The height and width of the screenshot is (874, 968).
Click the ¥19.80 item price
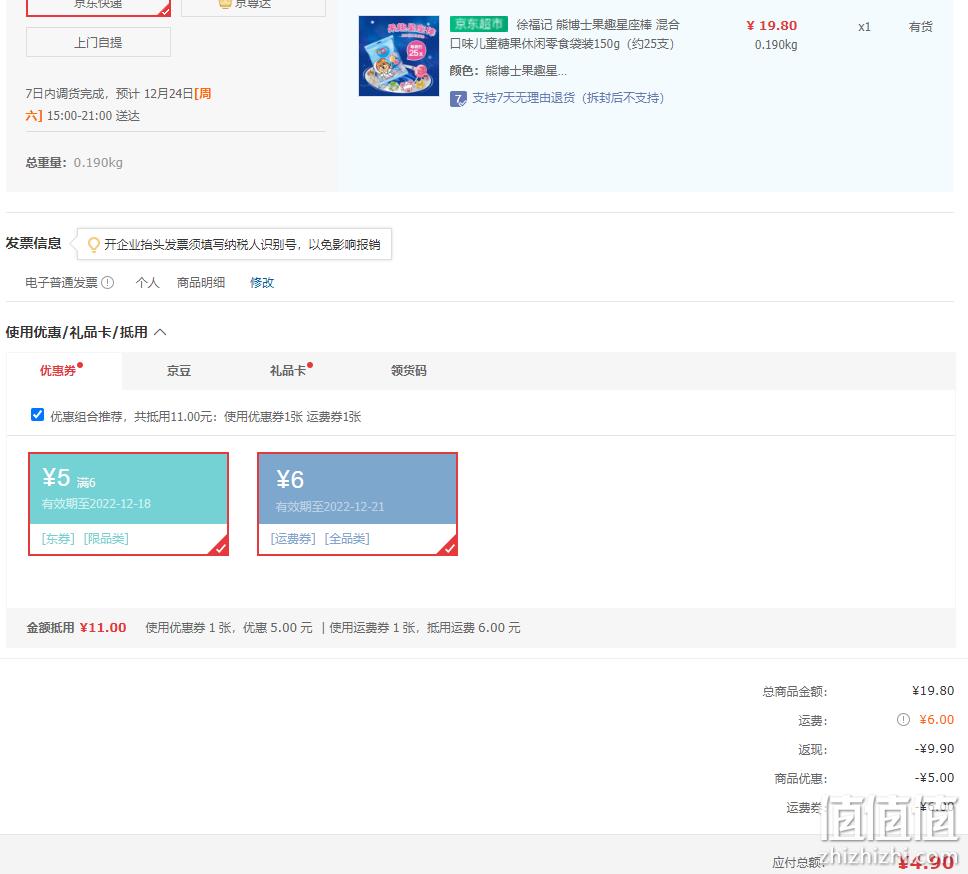coord(772,26)
